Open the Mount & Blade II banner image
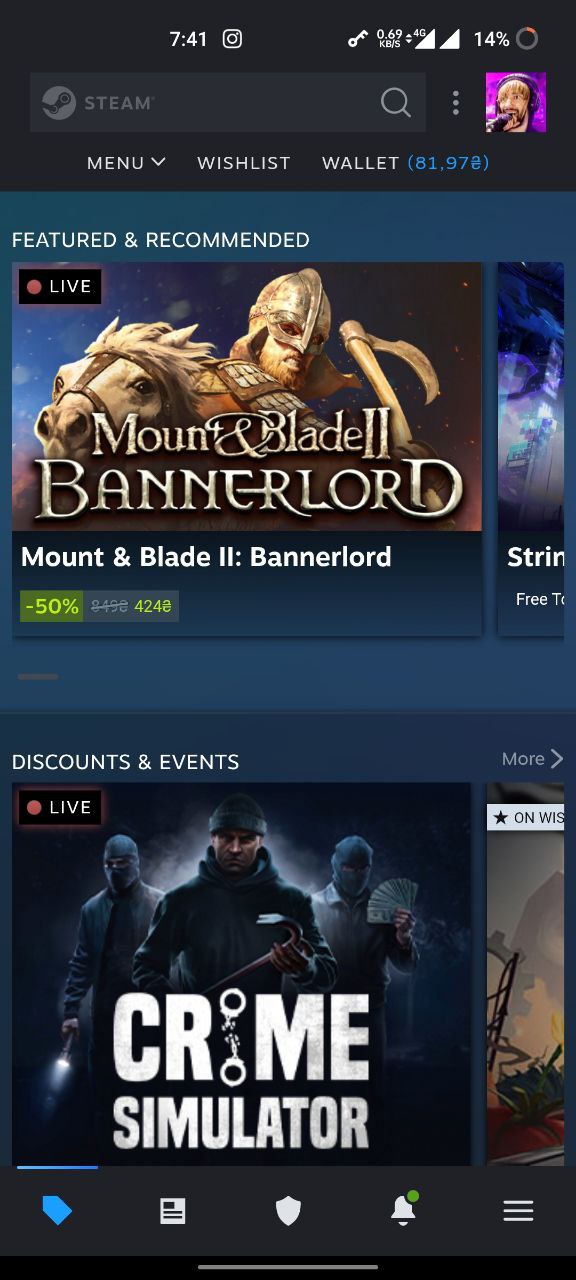 [247, 396]
